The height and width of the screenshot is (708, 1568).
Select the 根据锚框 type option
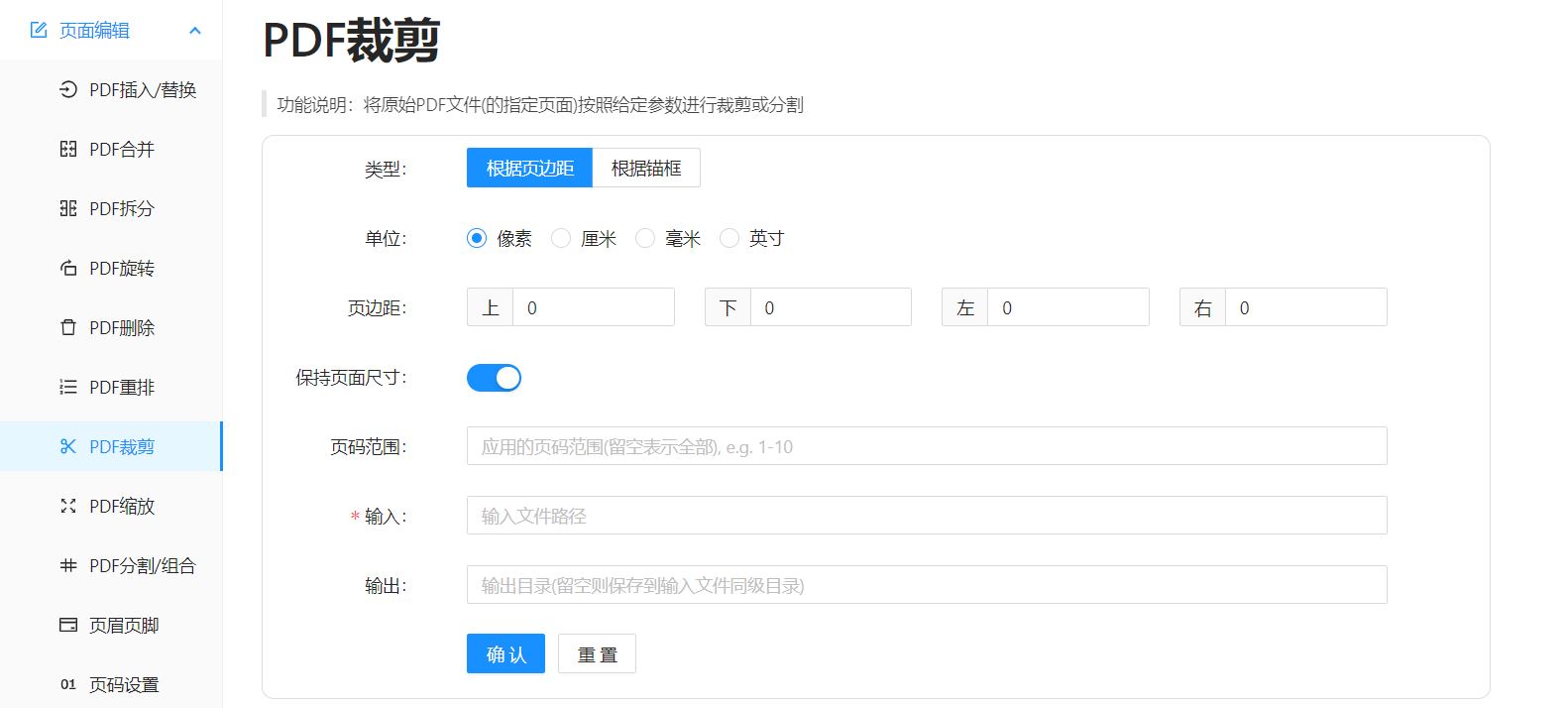click(646, 169)
